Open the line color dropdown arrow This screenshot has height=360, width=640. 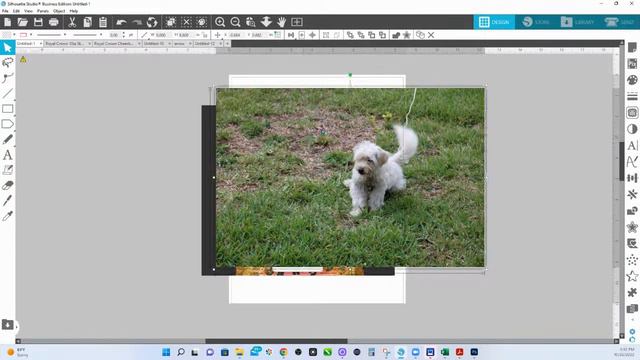click(31, 35)
